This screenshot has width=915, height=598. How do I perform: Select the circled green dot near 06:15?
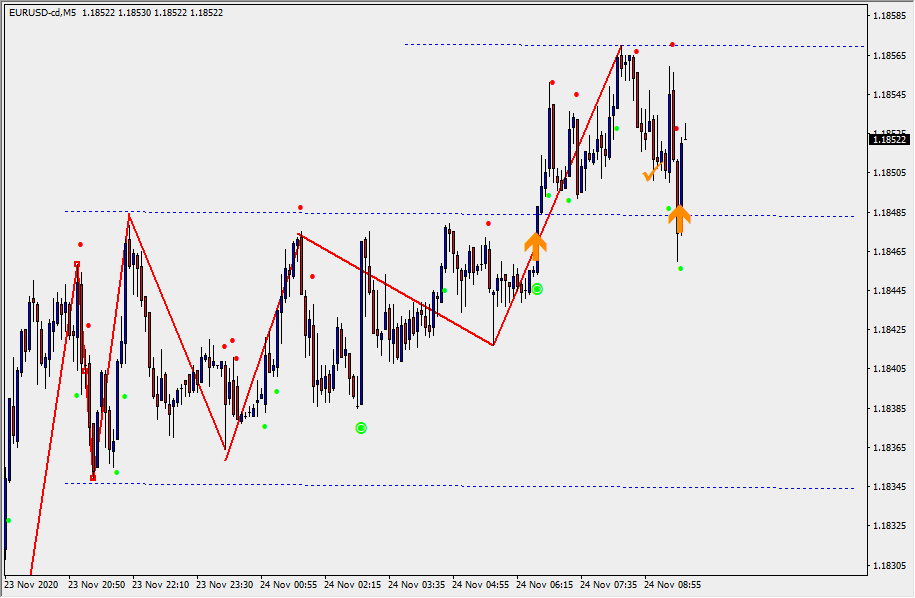(537, 289)
